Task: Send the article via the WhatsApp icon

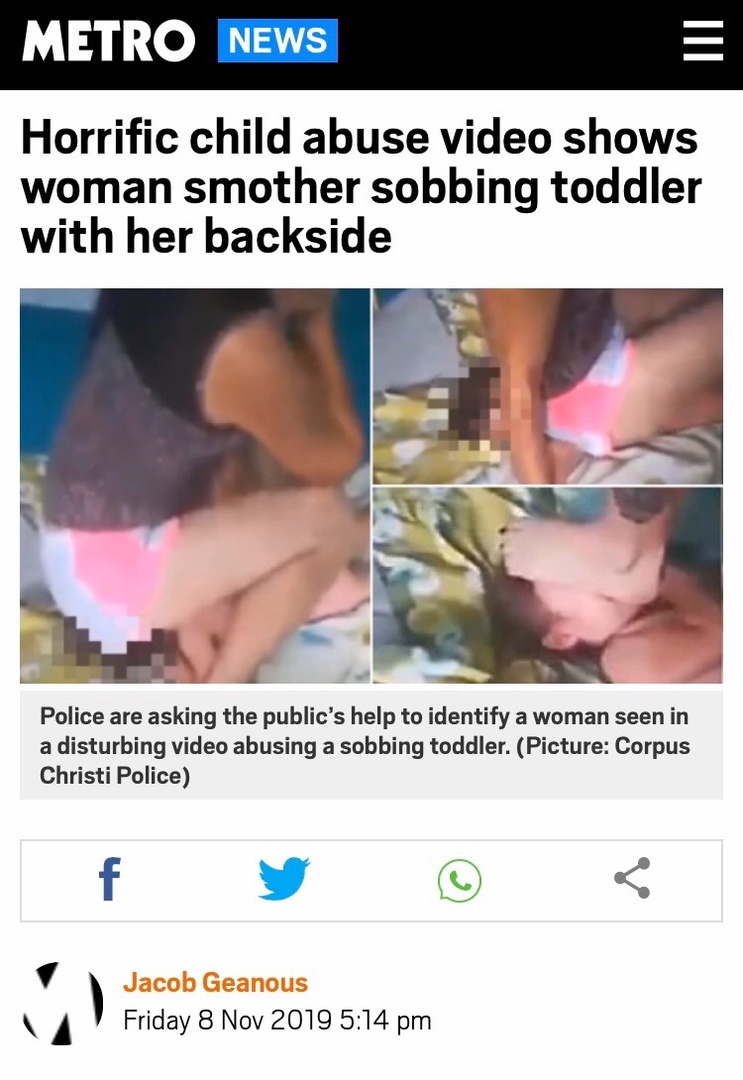Action: tap(459, 880)
